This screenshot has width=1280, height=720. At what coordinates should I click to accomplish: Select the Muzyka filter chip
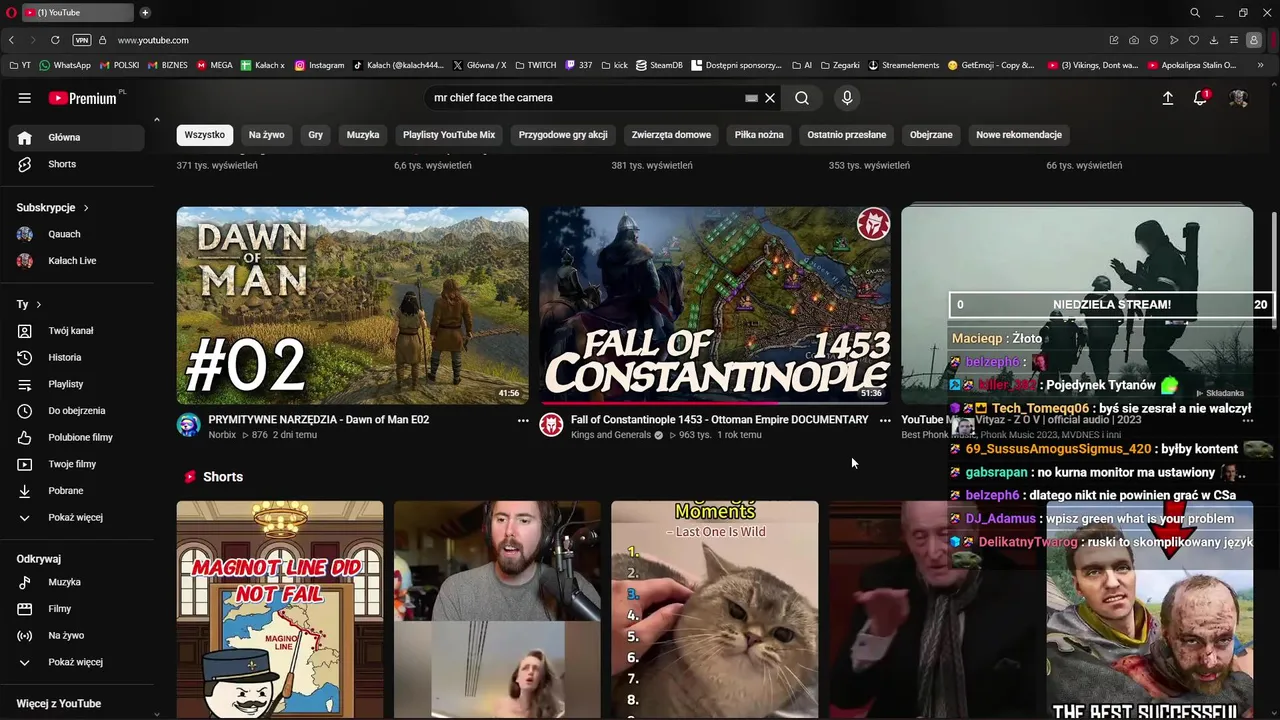click(x=363, y=135)
